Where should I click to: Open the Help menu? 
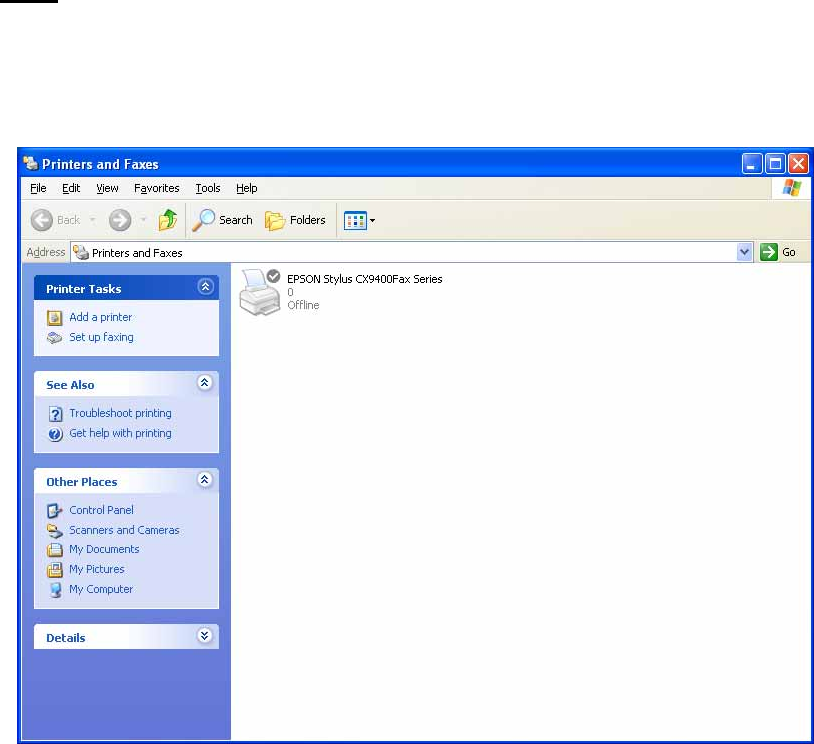tap(247, 188)
